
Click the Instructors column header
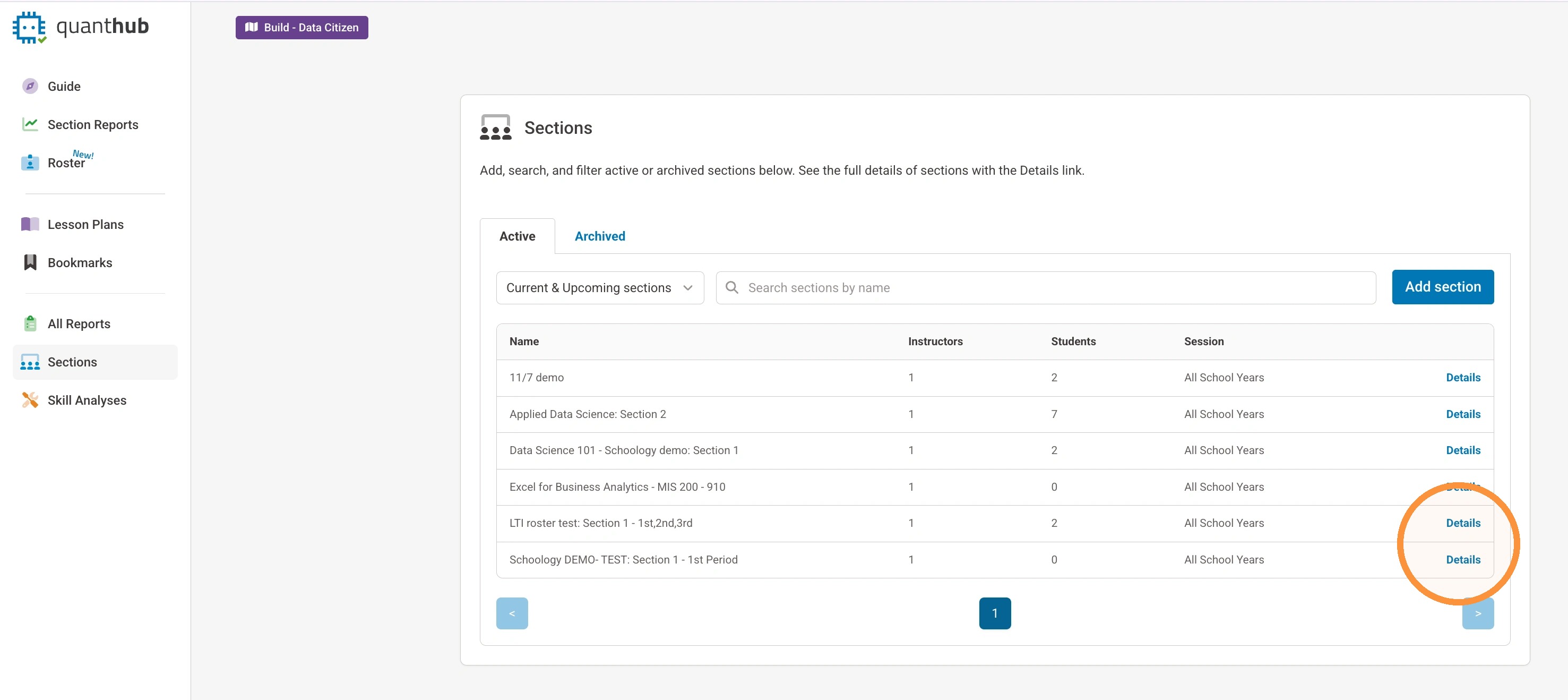(935, 342)
